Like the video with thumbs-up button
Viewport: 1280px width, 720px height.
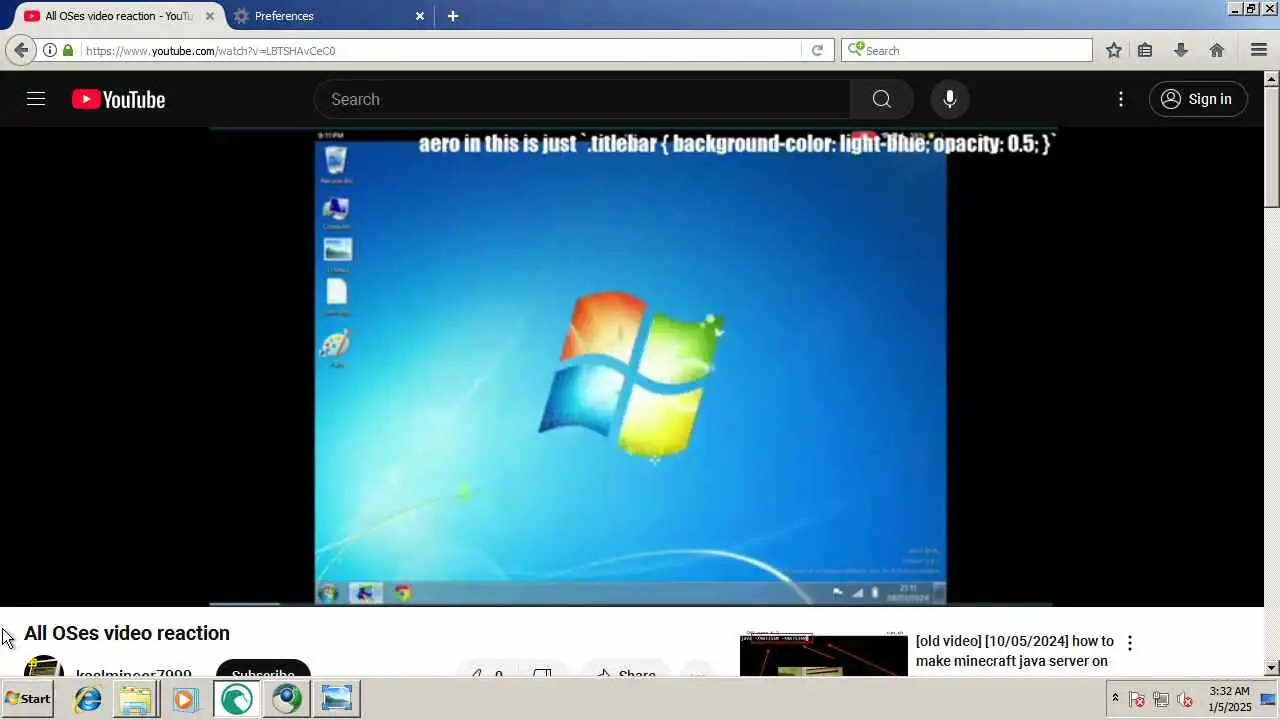click(486, 668)
